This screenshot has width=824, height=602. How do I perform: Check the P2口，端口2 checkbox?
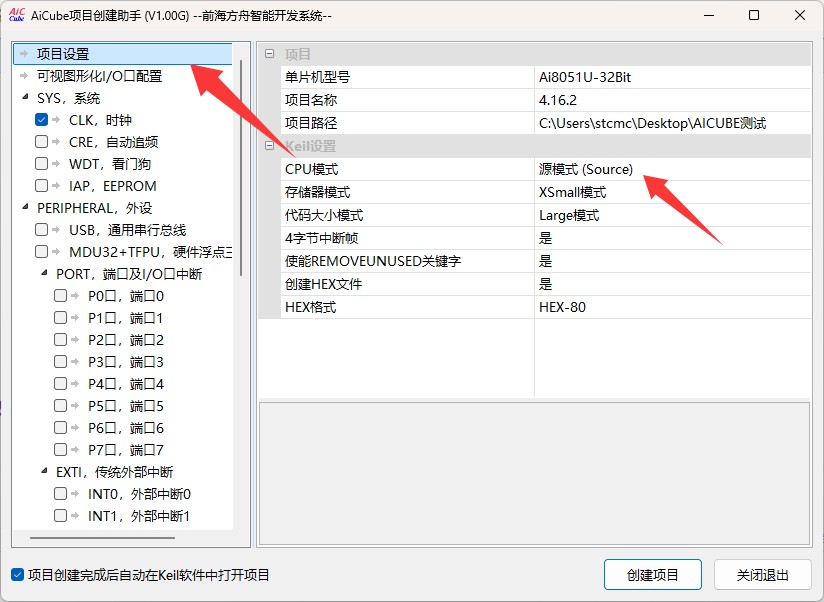tap(60, 340)
